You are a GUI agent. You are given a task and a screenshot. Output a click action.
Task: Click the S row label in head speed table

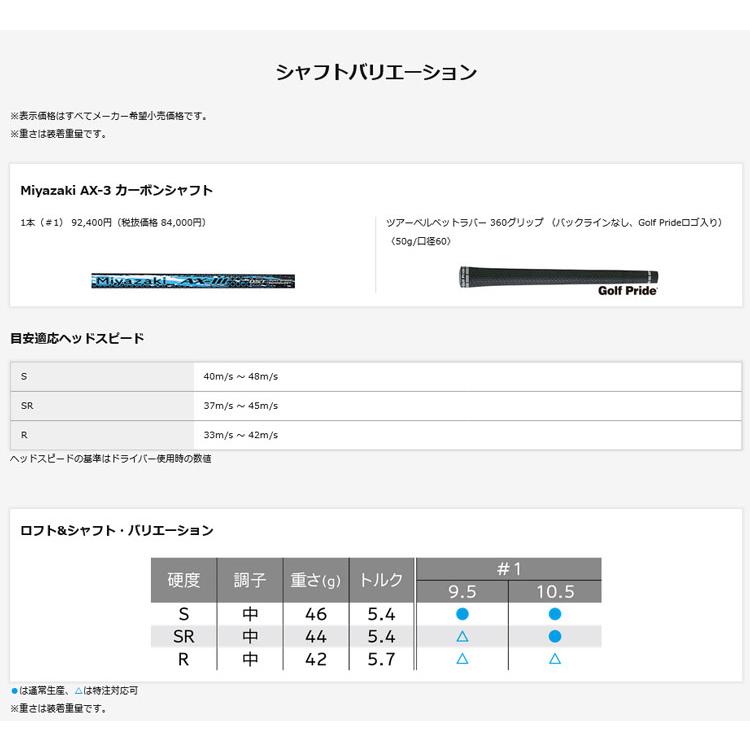click(x=24, y=376)
